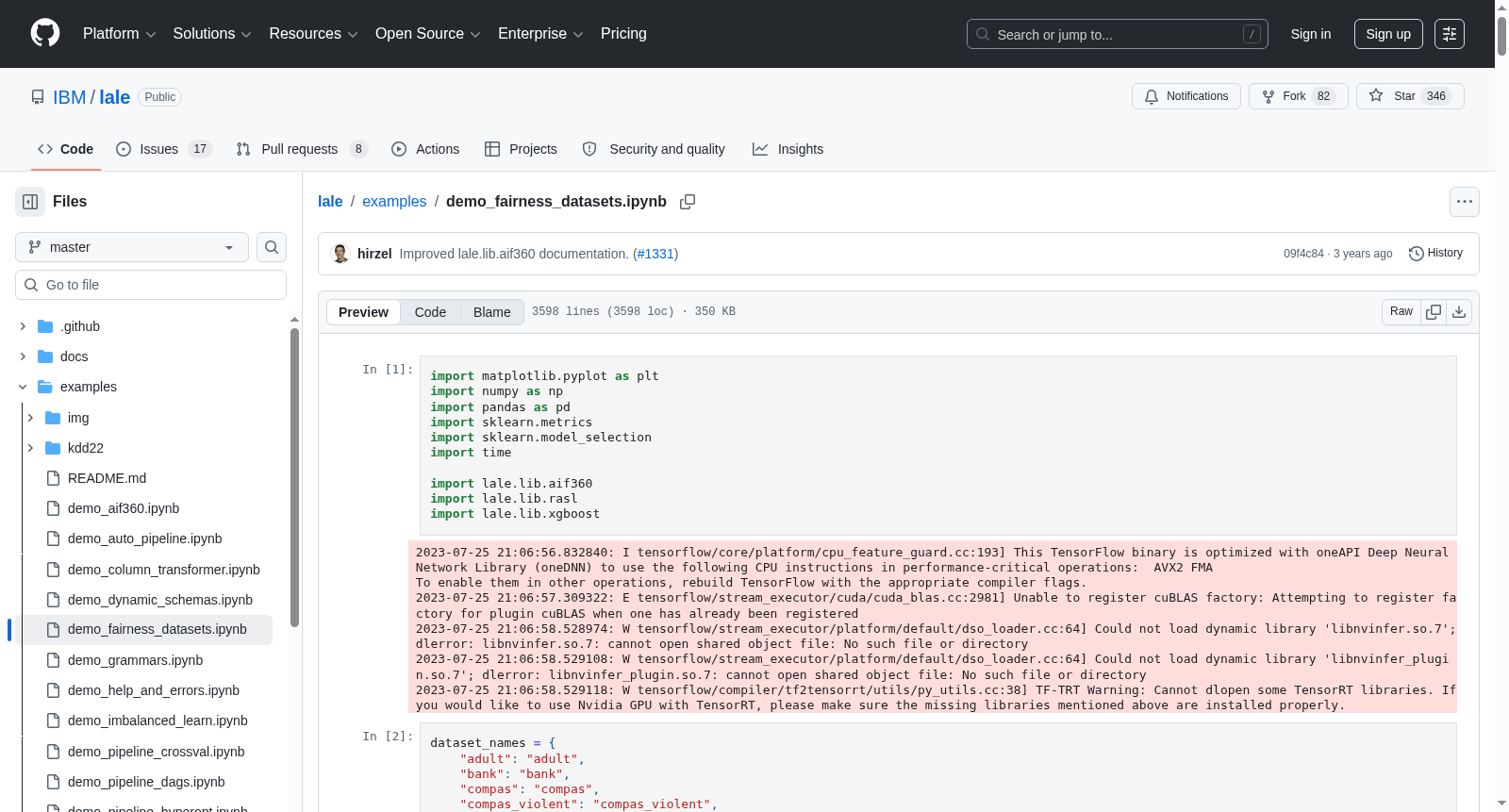Open the Solutions dropdown menu

point(212,34)
